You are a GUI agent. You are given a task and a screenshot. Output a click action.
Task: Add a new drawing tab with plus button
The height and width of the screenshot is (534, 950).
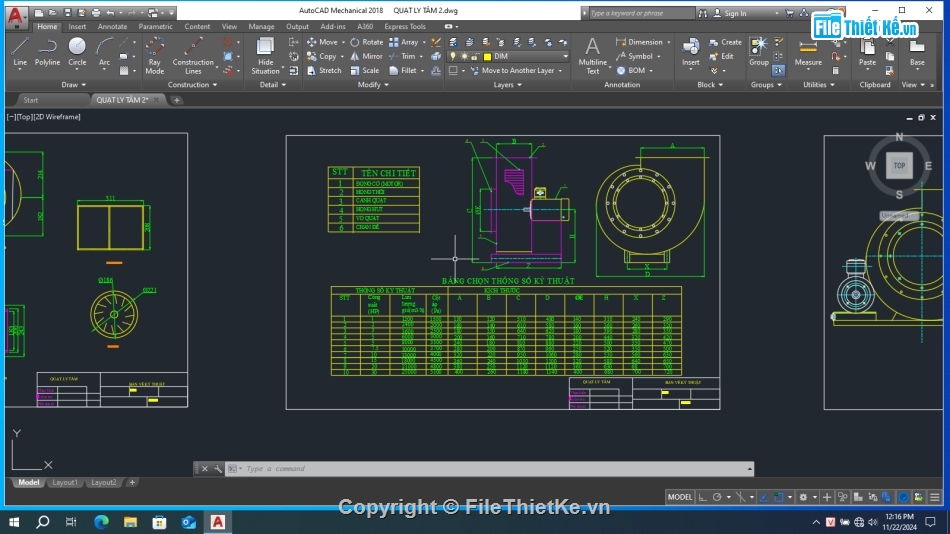tap(176, 100)
